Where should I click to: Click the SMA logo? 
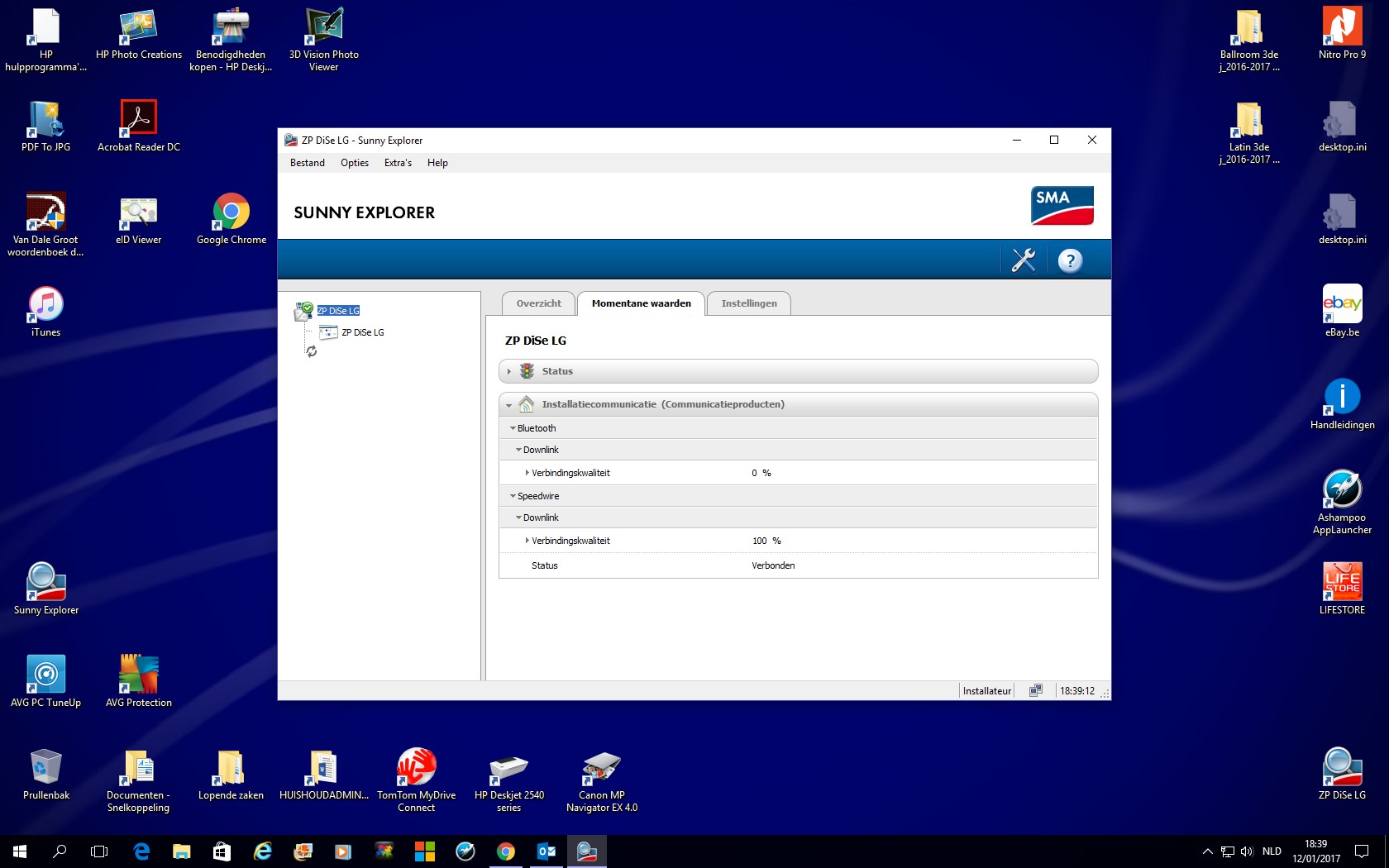tap(1062, 205)
